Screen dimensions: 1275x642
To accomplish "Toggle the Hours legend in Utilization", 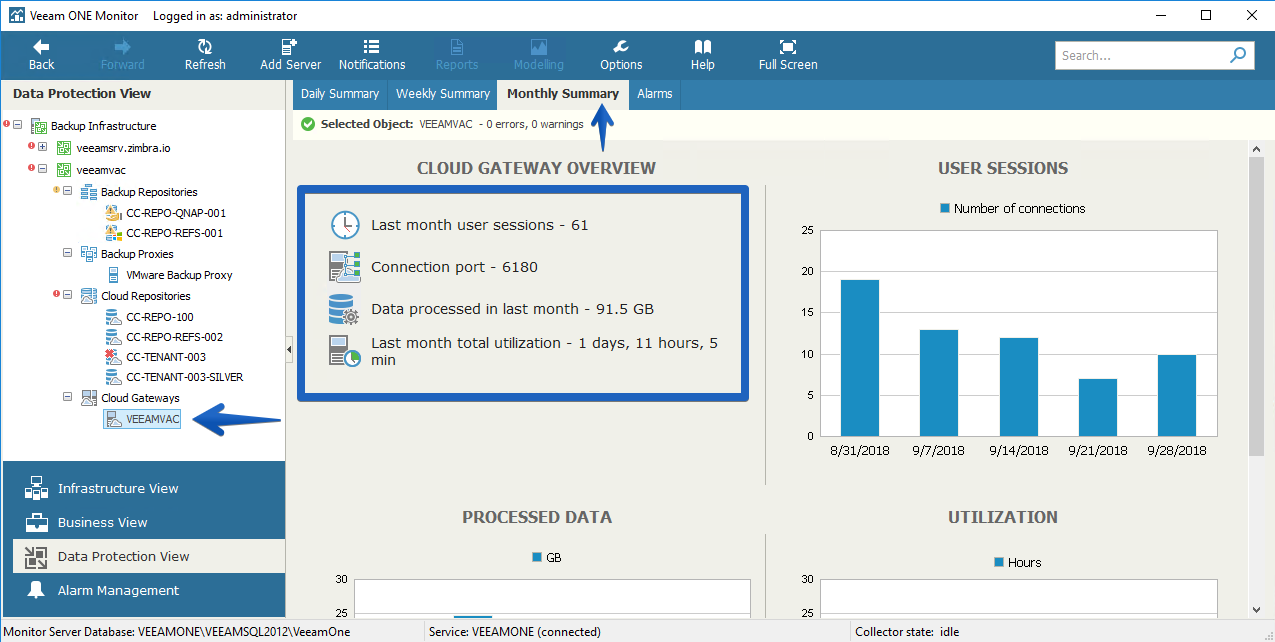I will pyautogui.click(x=999, y=562).
